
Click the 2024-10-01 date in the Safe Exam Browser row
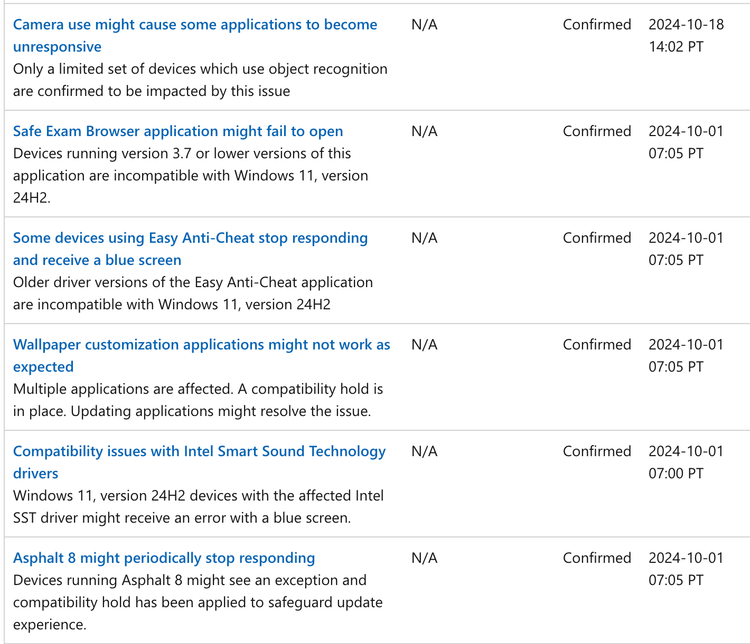pyautogui.click(x=686, y=142)
